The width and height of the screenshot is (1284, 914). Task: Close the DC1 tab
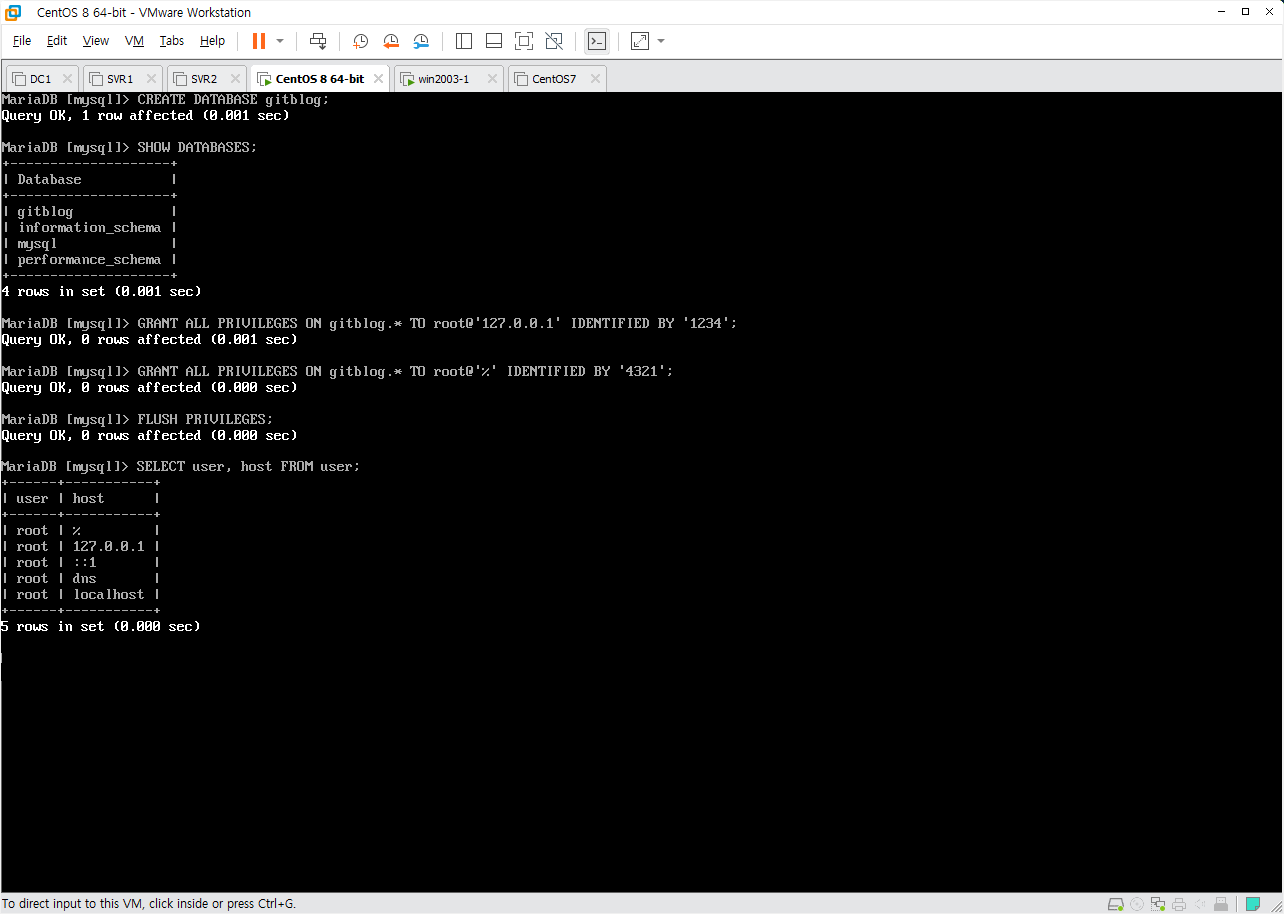(67, 79)
